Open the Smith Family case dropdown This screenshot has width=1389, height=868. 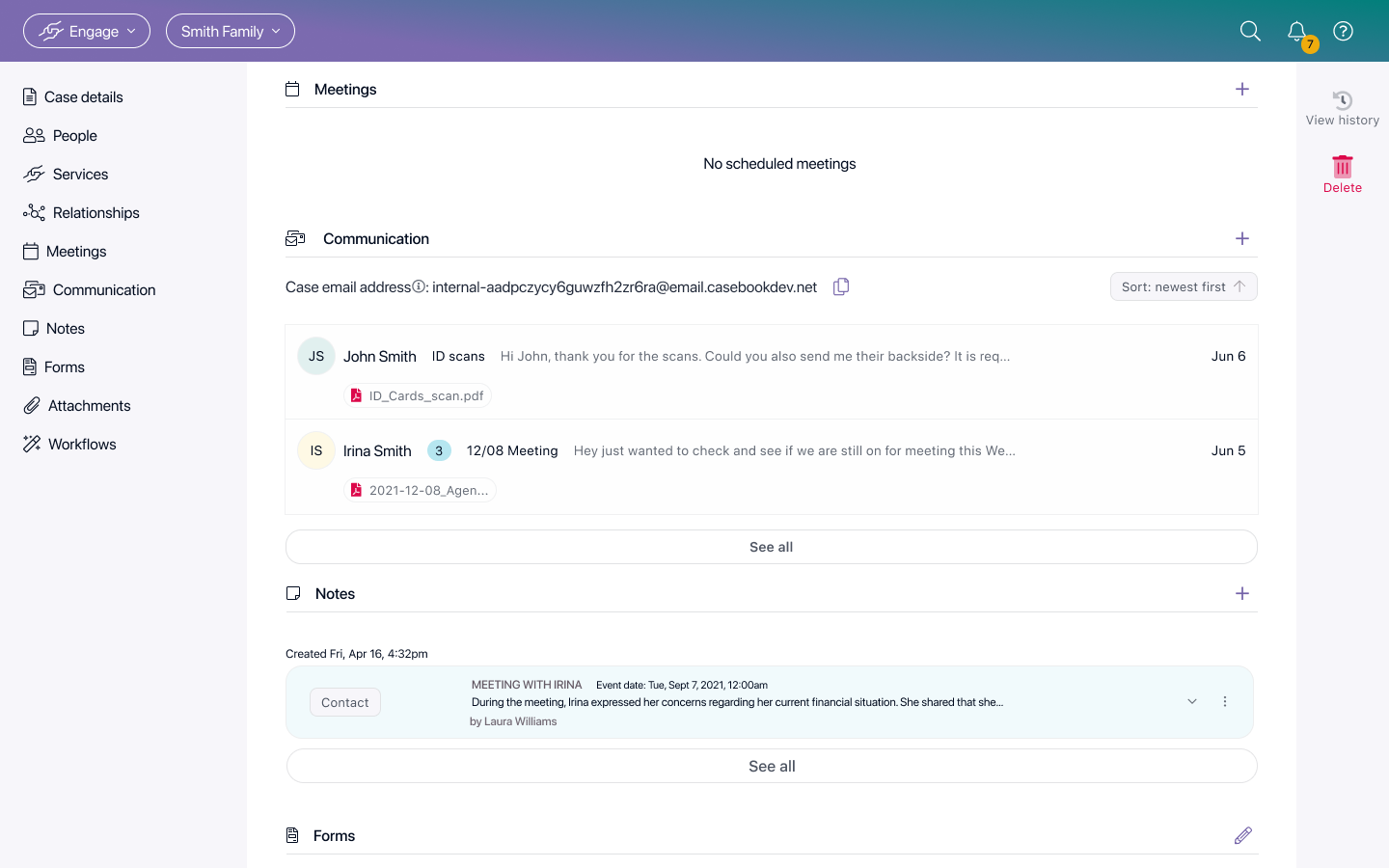point(231,31)
